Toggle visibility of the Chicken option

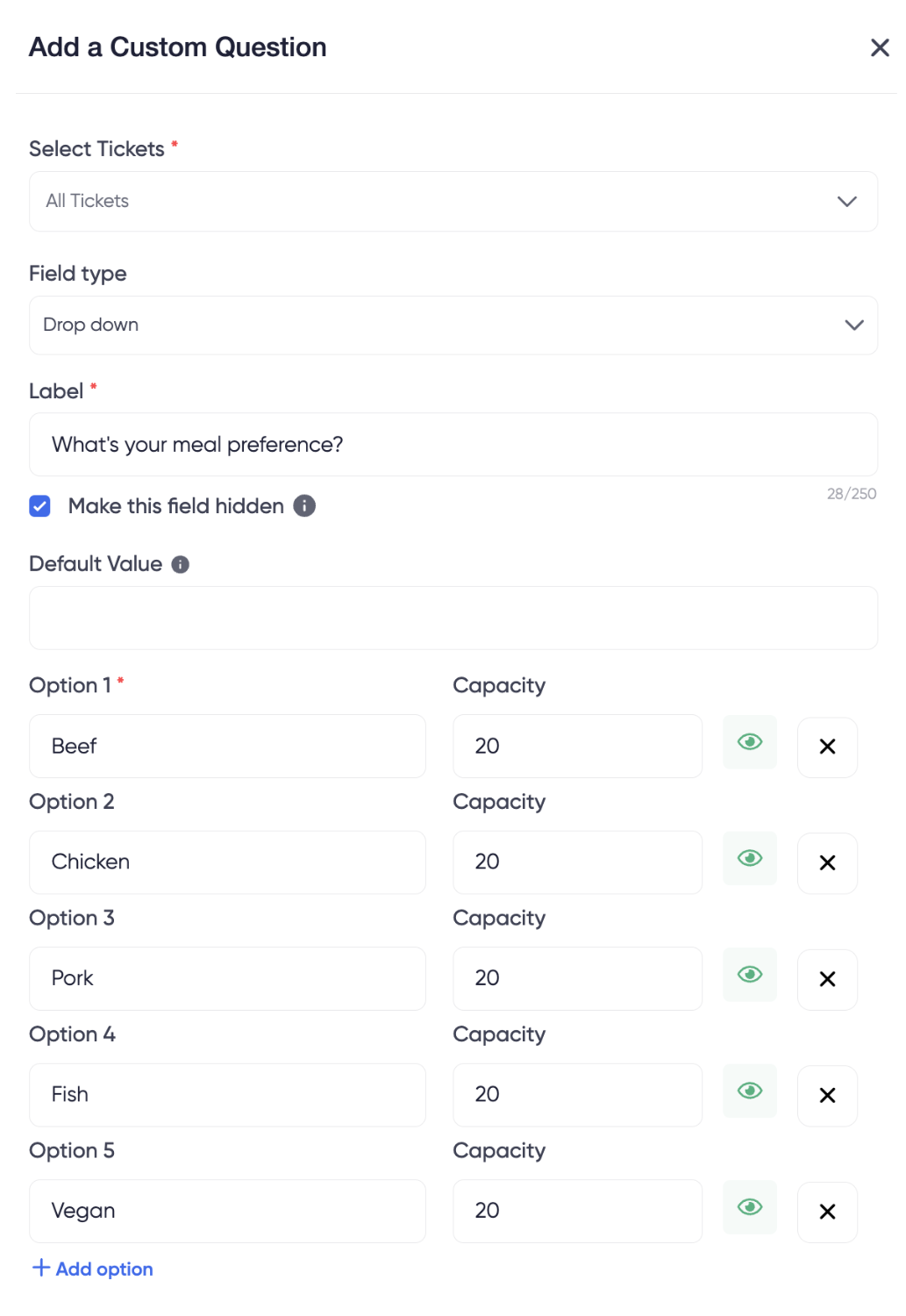point(750,858)
